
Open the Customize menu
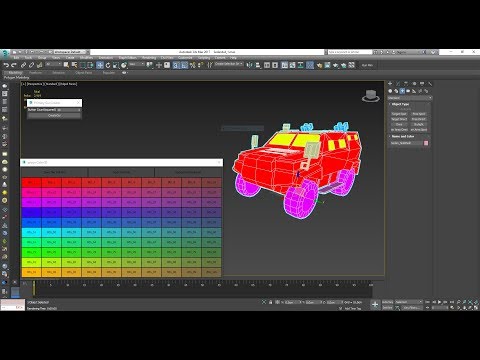tap(185, 58)
